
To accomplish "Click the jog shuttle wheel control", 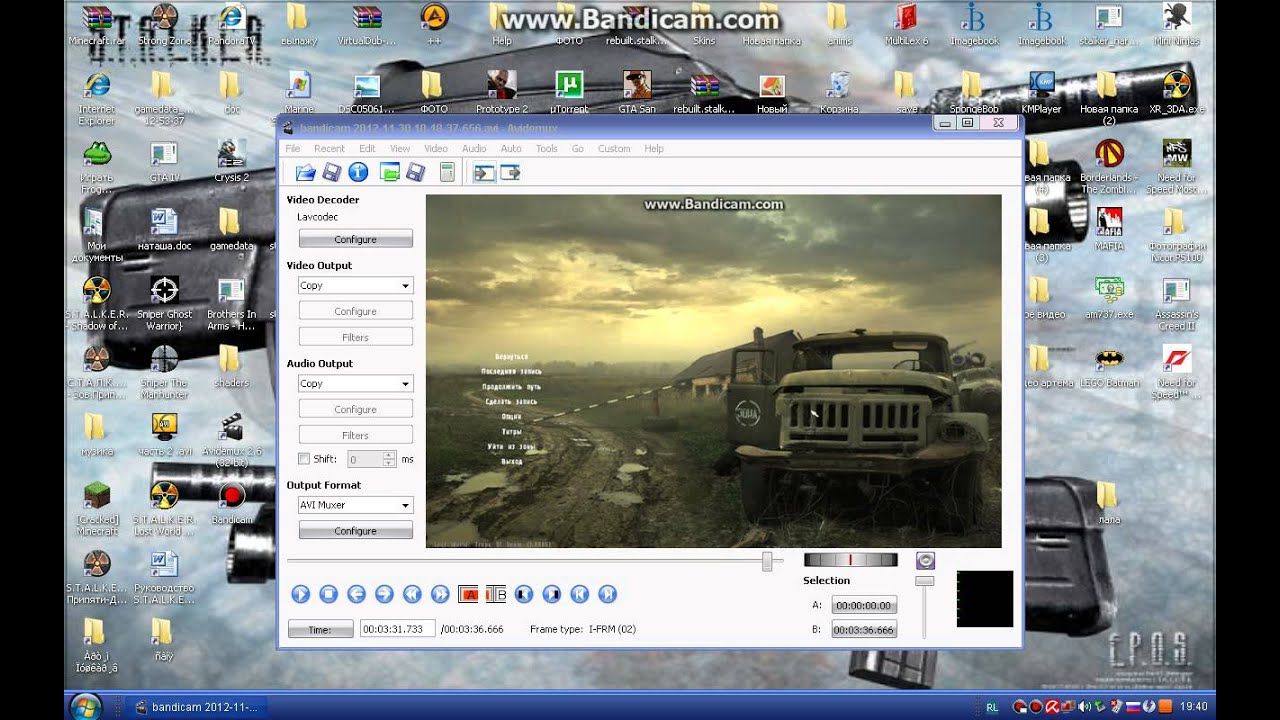I will coord(850,560).
